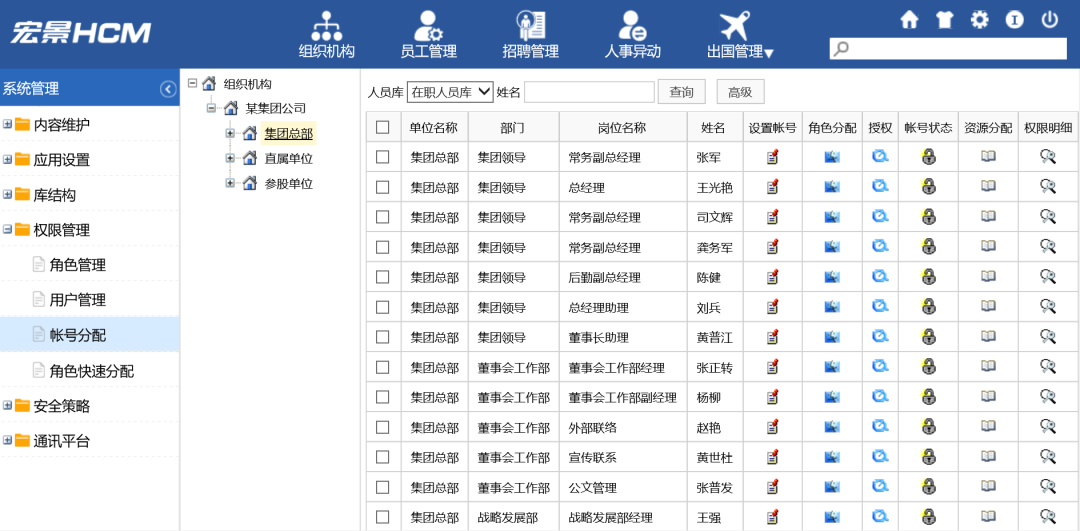Open the home icon in header

click(x=910, y=20)
